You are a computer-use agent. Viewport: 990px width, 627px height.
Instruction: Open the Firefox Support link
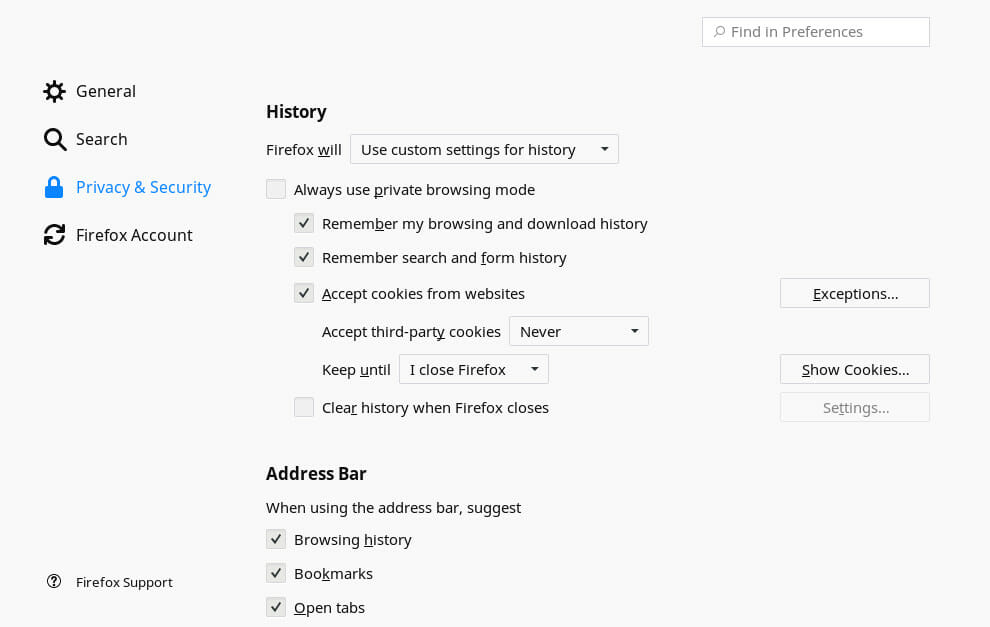pyautogui.click(x=124, y=582)
